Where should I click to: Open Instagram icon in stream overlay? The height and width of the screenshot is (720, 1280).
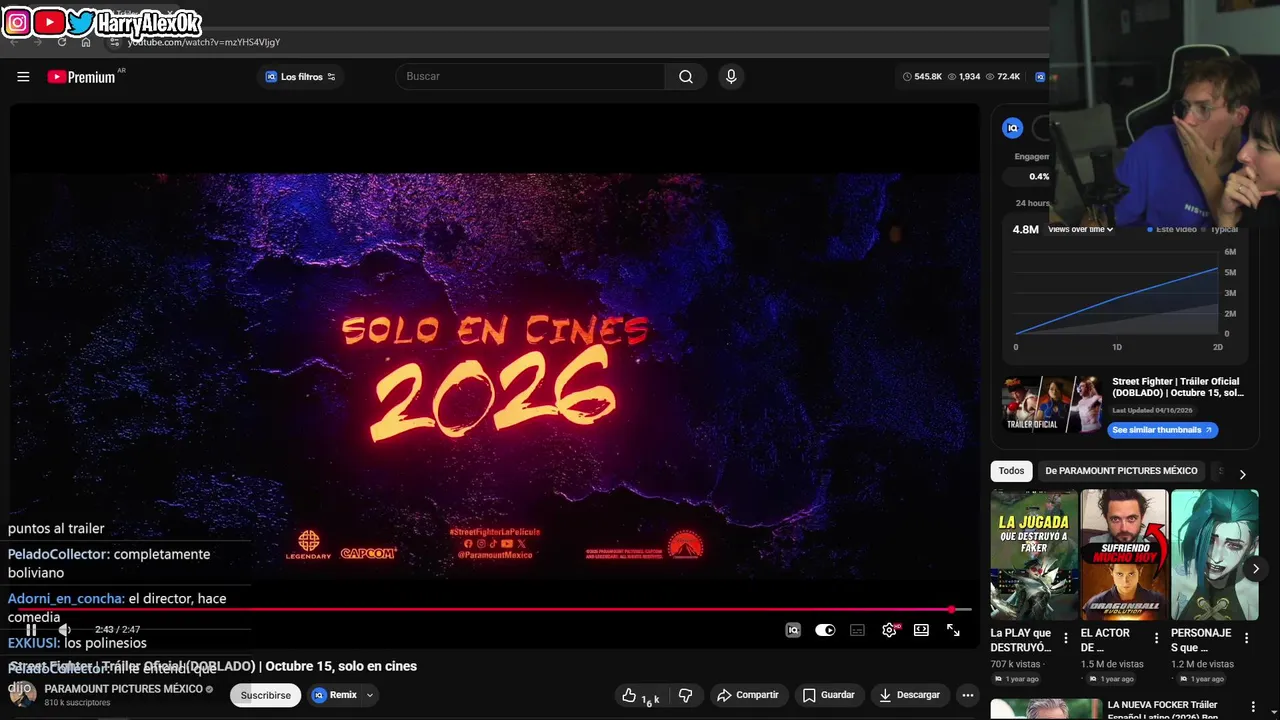(17, 22)
